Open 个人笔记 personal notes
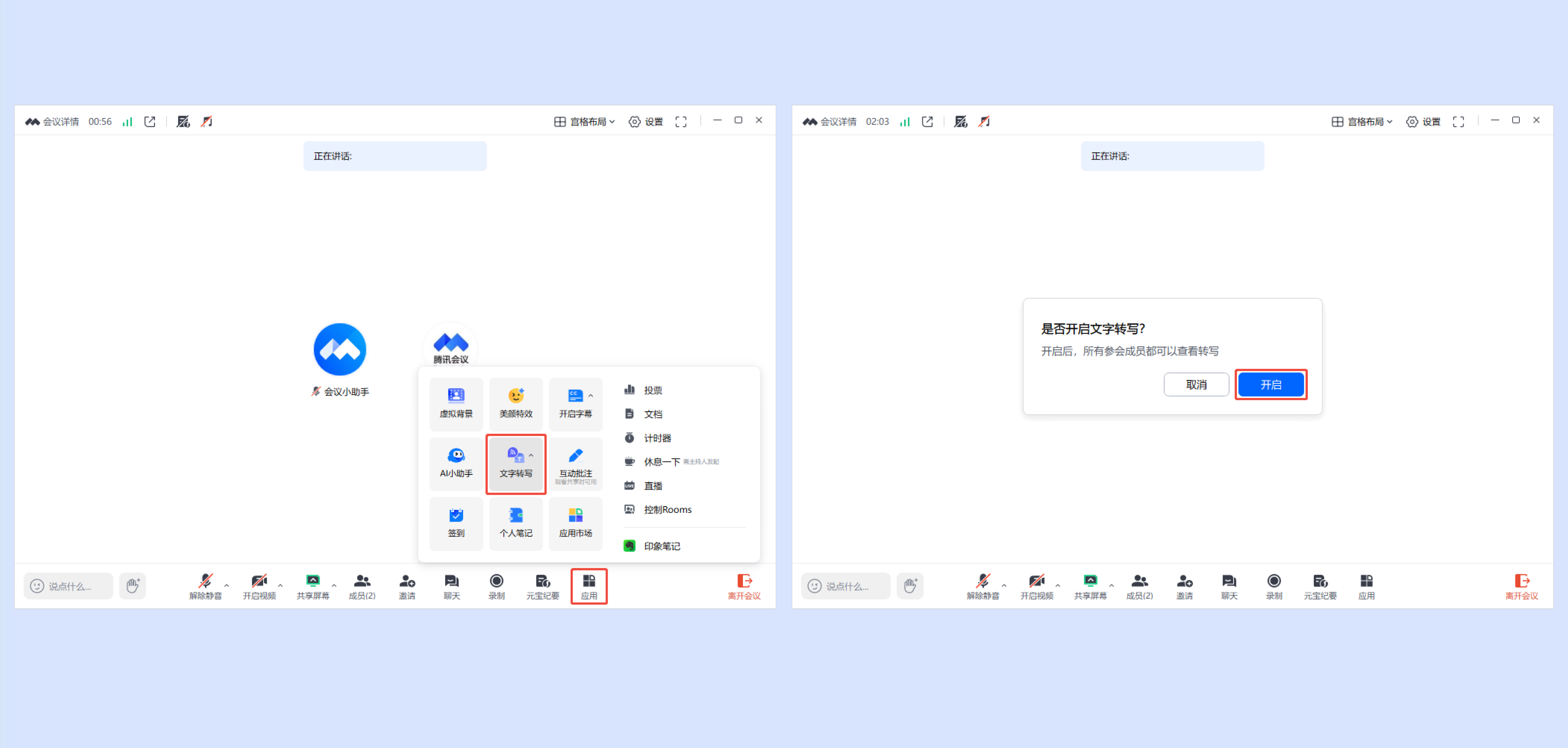 coord(516,523)
